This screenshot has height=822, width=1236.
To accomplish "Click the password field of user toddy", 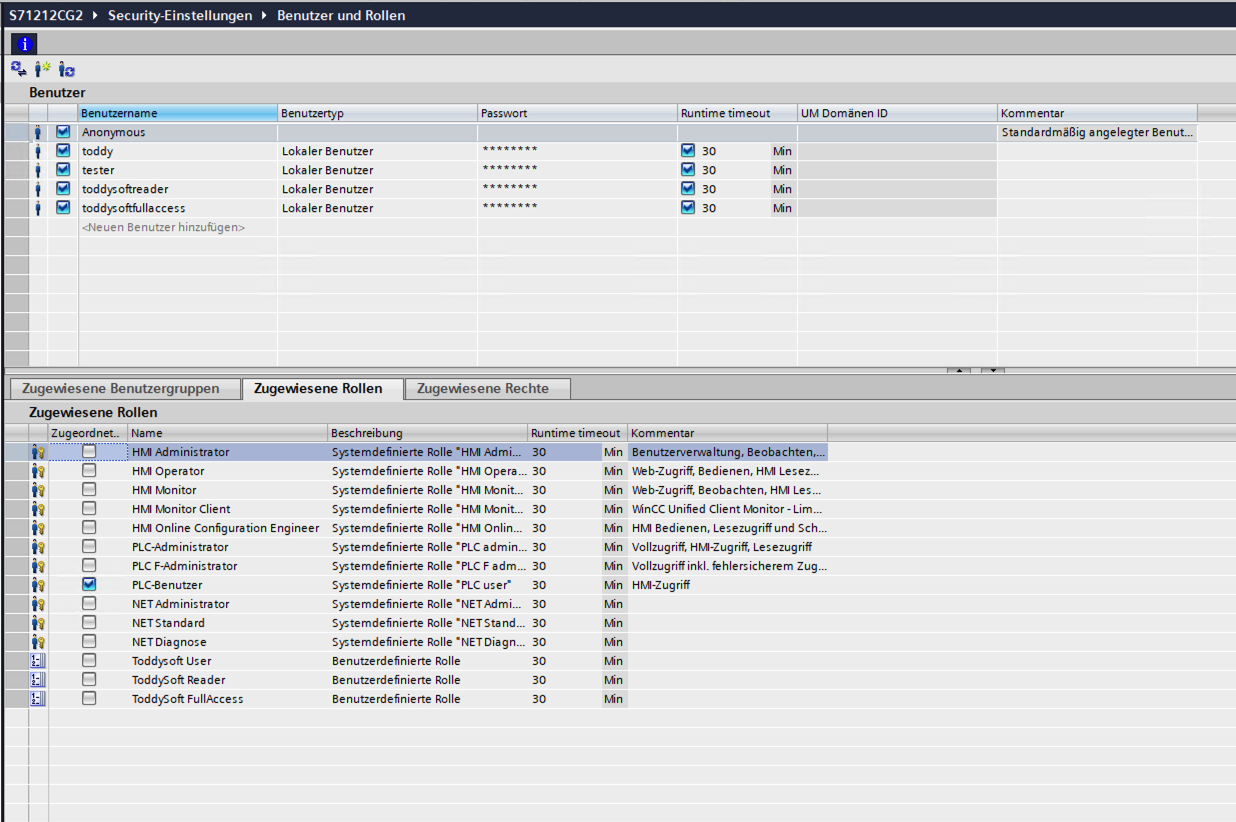I will tap(577, 151).
